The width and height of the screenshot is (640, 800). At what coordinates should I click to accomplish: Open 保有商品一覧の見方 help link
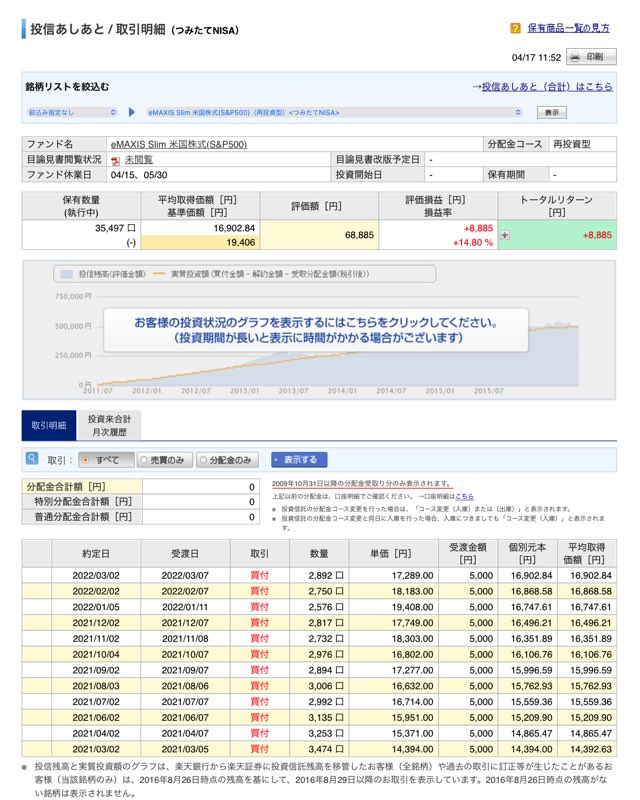click(x=568, y=29)
